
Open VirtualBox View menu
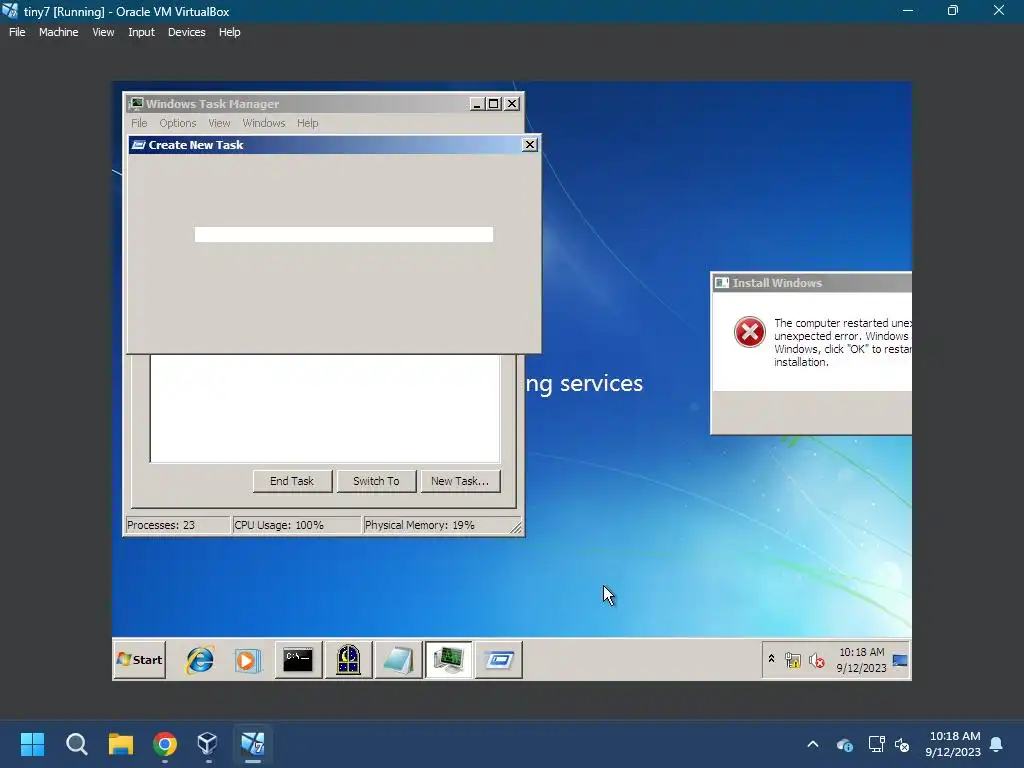point(103,32)
